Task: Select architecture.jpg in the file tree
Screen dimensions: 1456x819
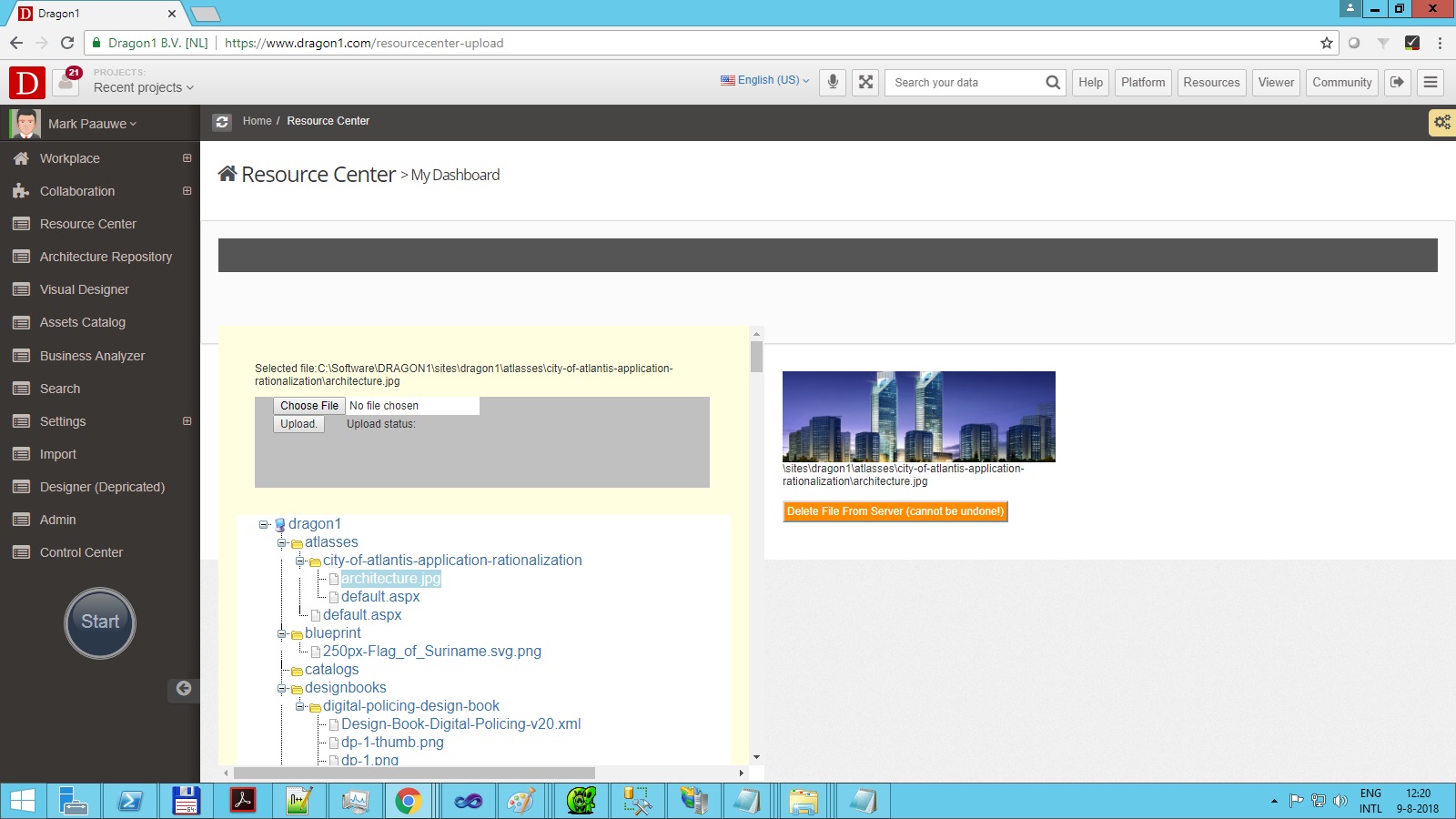Action: click(390, 579)
